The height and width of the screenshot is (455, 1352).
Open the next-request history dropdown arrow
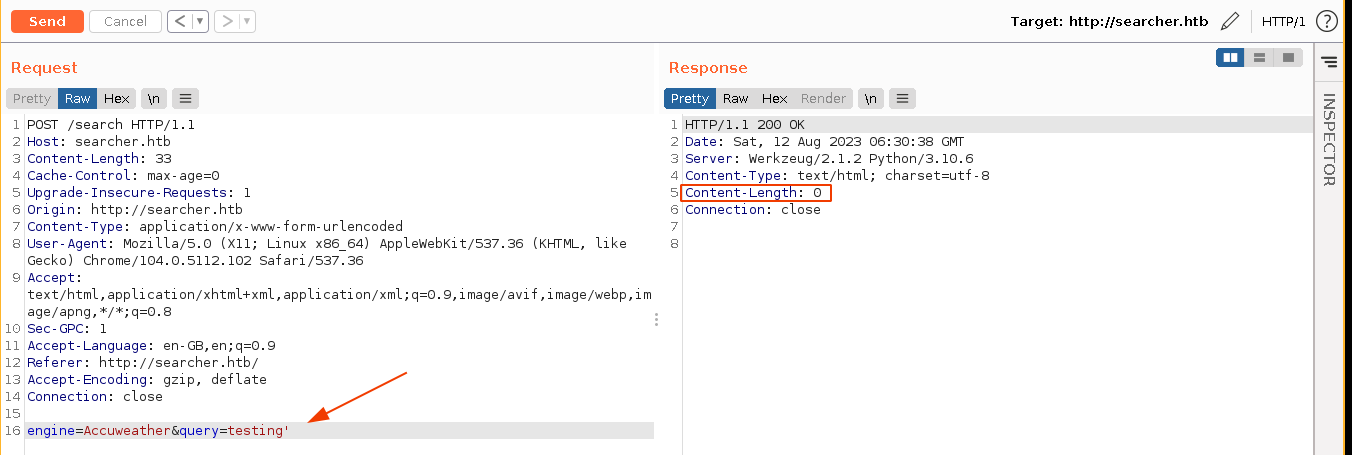(247, 21)
